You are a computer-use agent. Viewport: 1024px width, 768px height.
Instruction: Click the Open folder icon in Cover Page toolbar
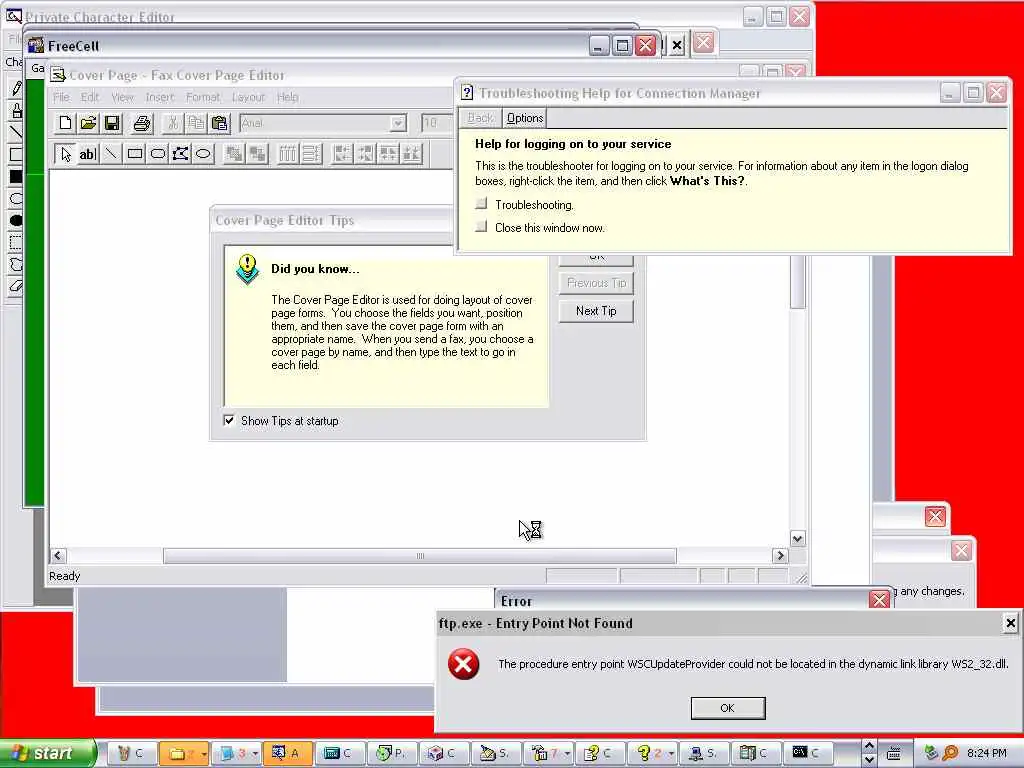(x=88, y=123)
